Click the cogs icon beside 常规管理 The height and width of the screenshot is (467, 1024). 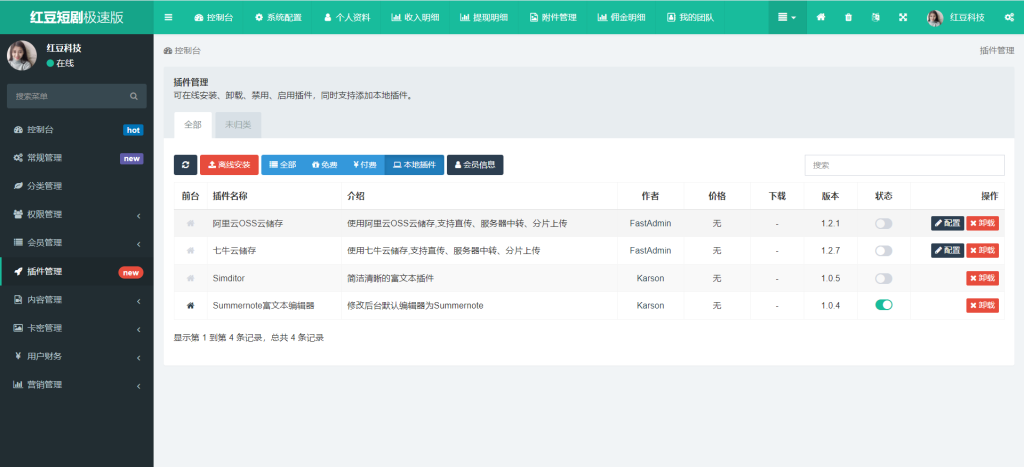(18, 158)
